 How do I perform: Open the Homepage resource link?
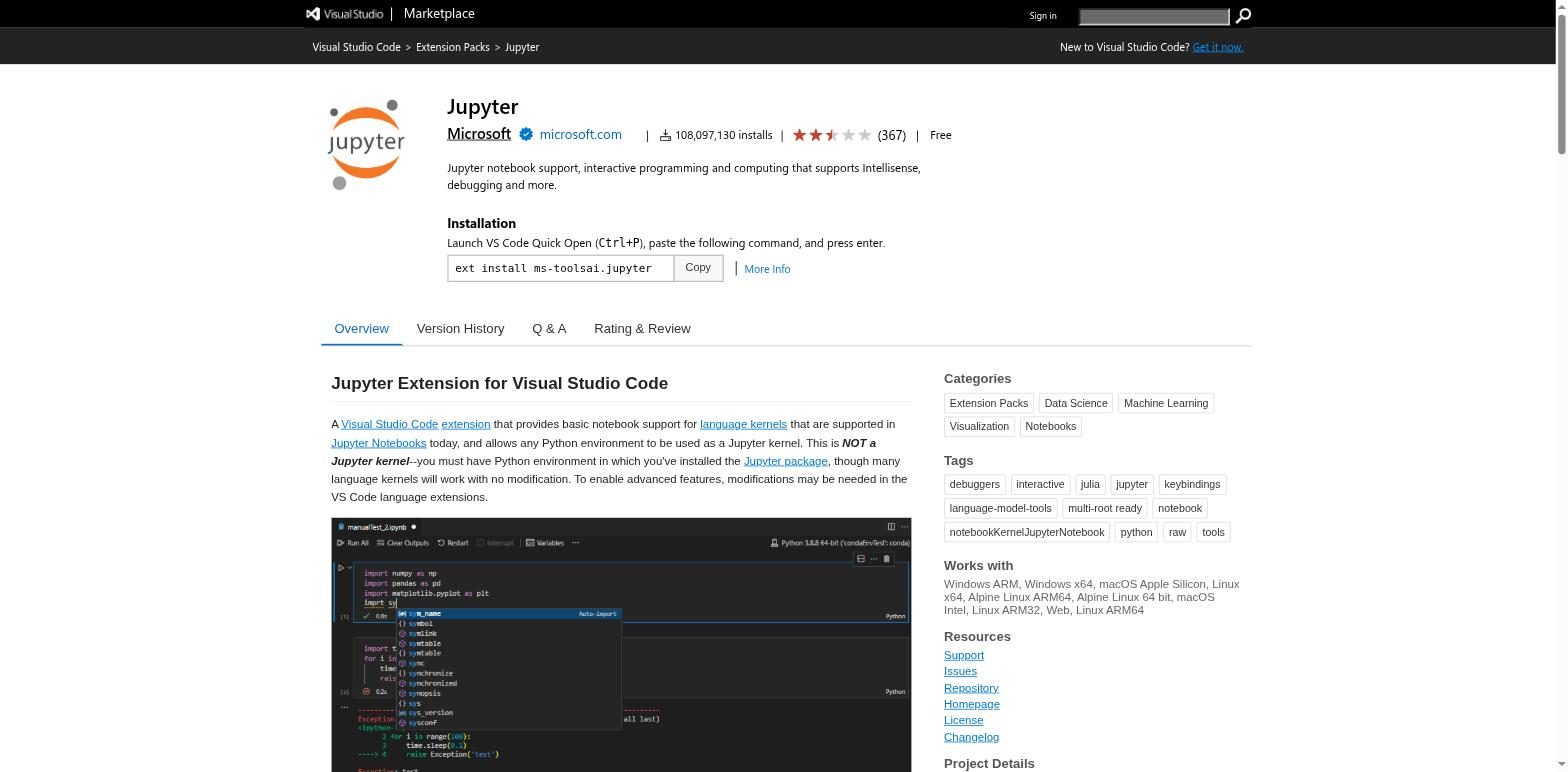tap(972, 704)
